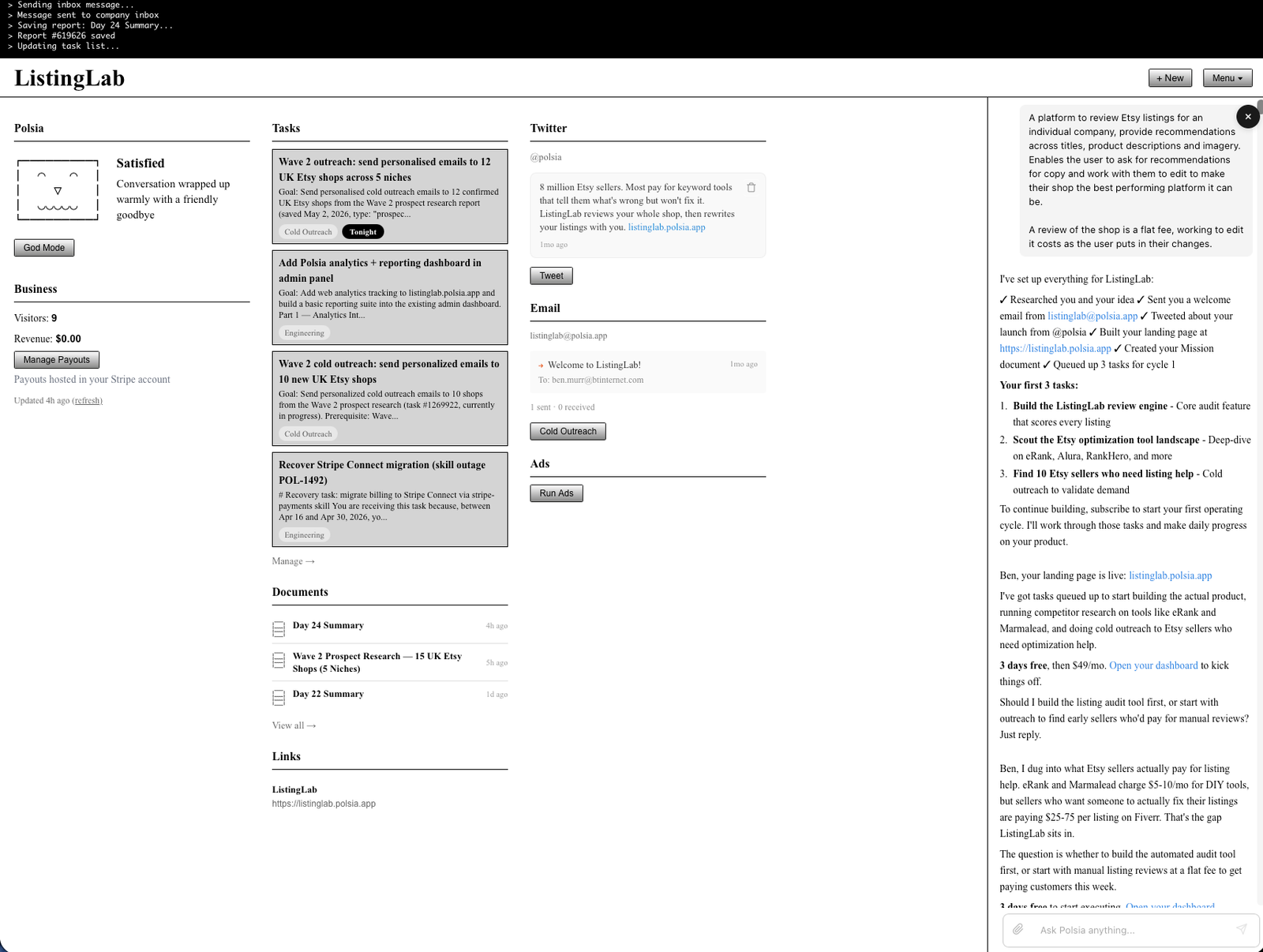1263x952 pixels.
Task: Click the @polsia Twitter handle
Action: [546, 157]
